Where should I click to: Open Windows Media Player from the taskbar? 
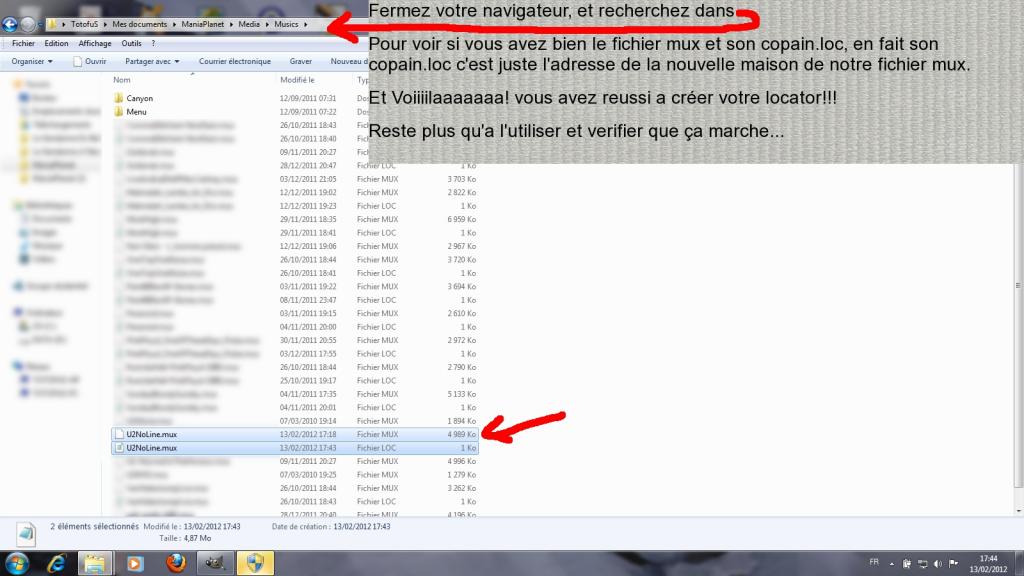pos(135,563)
